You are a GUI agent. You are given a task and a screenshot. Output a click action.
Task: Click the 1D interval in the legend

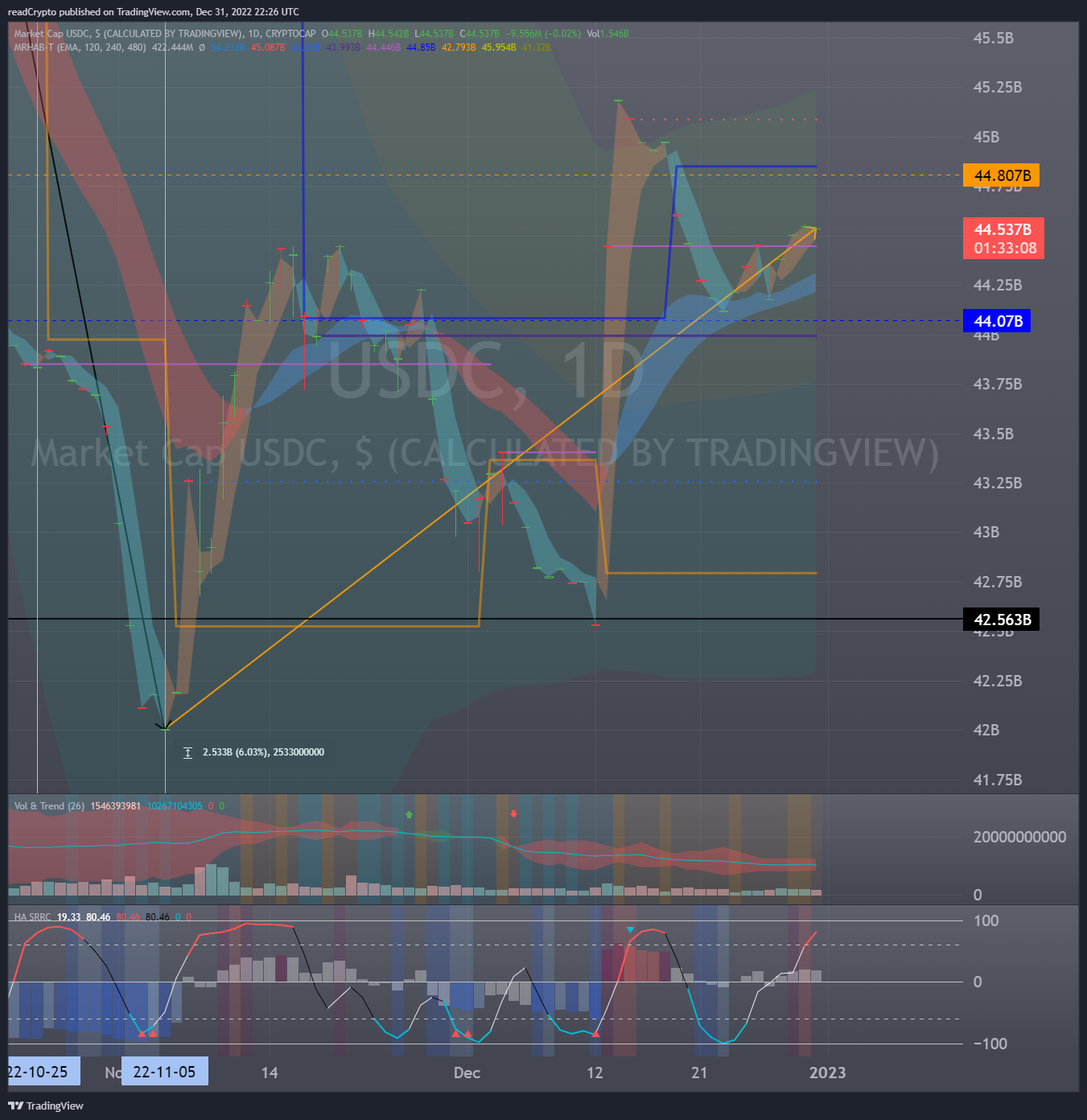(254, 34)
